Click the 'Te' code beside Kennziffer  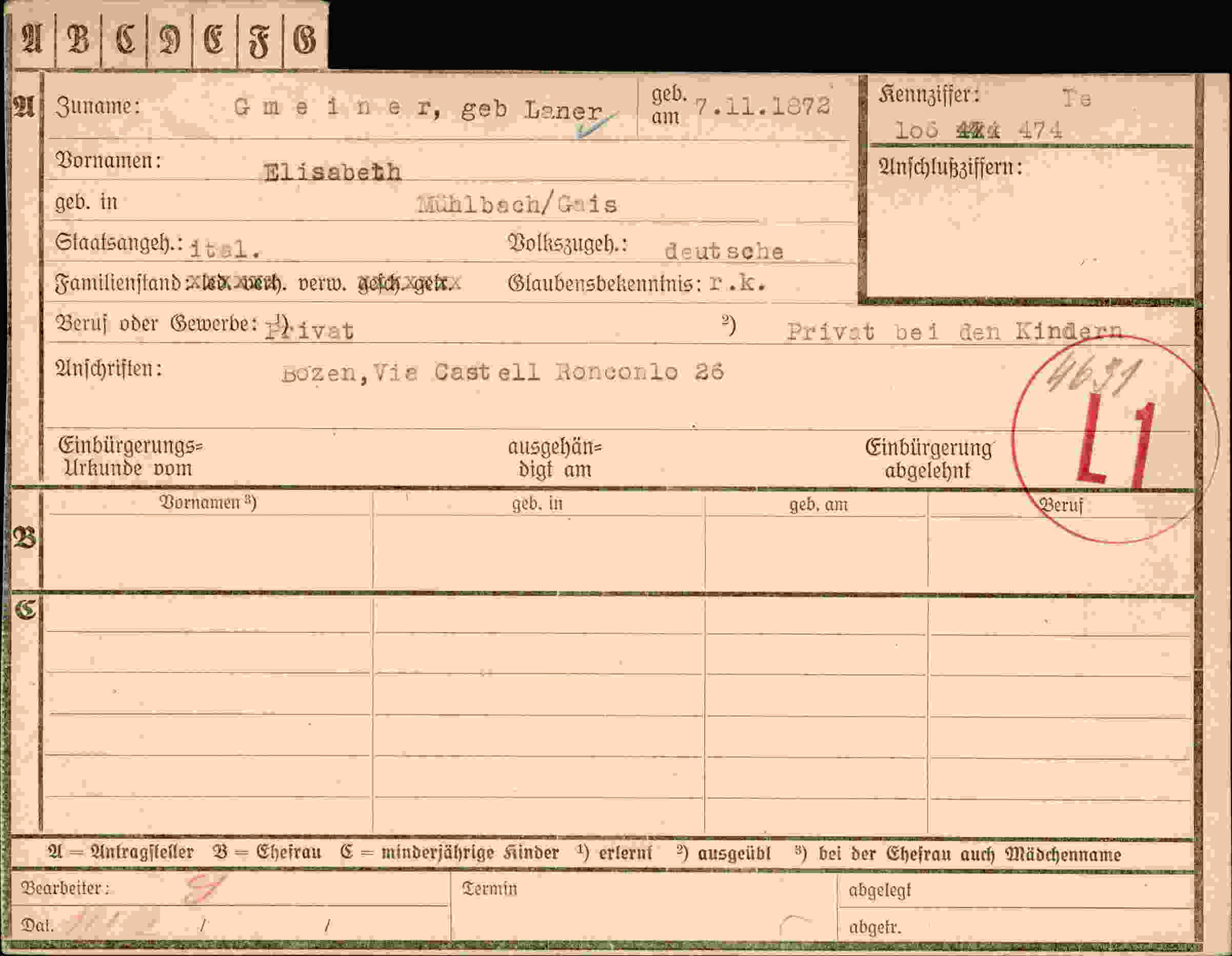(1077, 98)
